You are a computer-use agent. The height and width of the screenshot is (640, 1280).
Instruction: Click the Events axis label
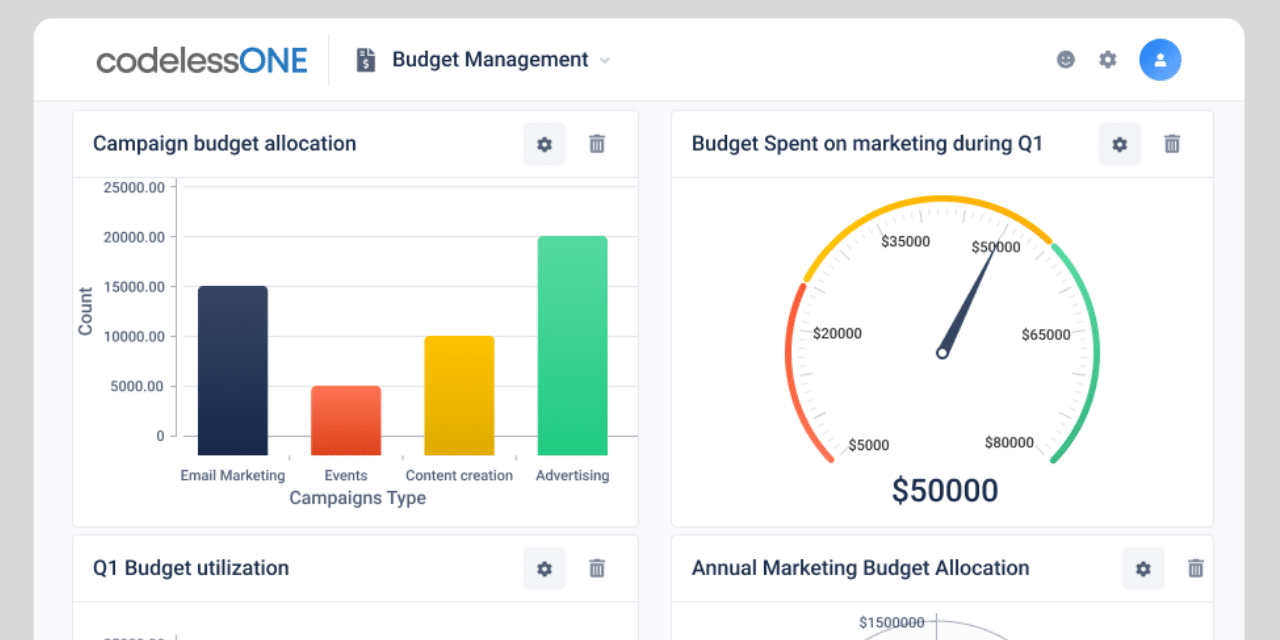[x=346, y=475]
